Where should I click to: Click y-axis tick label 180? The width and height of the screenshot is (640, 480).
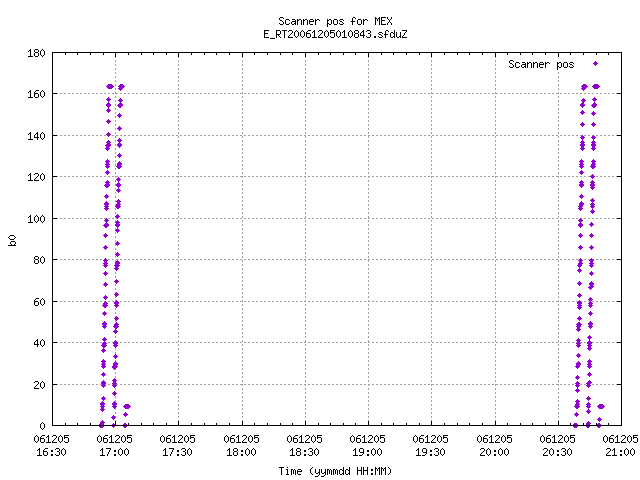pos(36,53)
